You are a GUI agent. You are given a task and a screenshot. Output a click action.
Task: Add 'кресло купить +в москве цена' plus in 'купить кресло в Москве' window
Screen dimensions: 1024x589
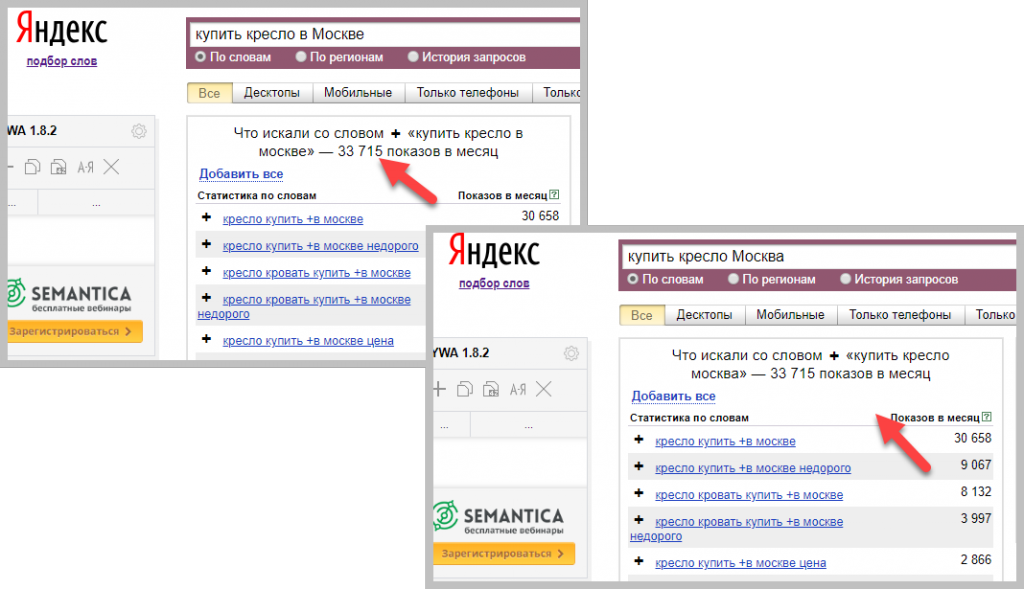click(206, 339)
